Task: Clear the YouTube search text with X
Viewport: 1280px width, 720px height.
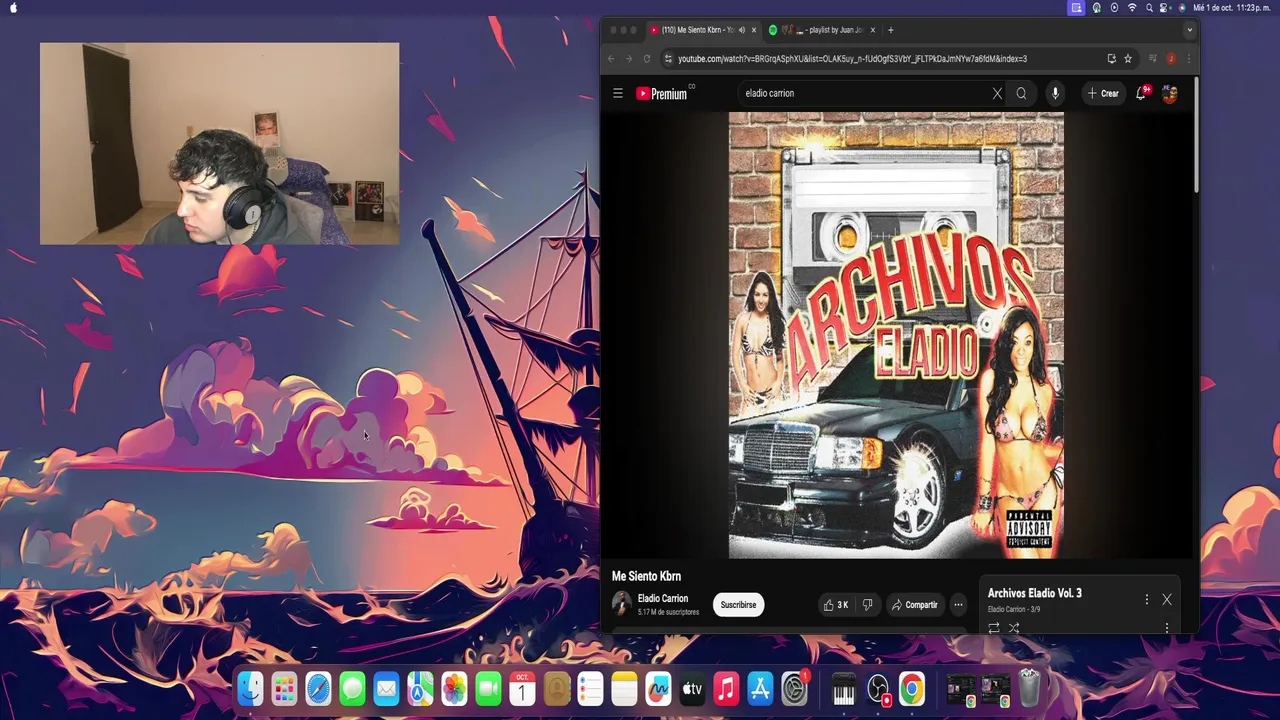Action: click(997, 93)
